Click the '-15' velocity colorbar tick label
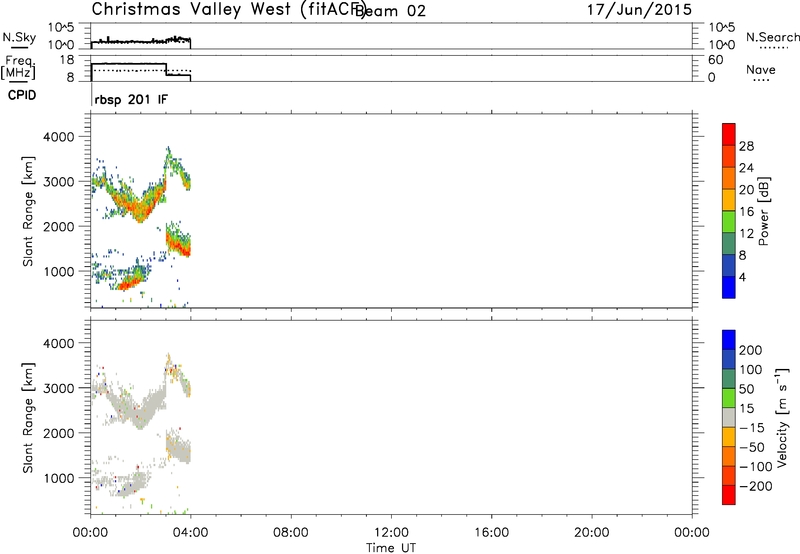This screenshot has height=554, width=800. (752, 428)
